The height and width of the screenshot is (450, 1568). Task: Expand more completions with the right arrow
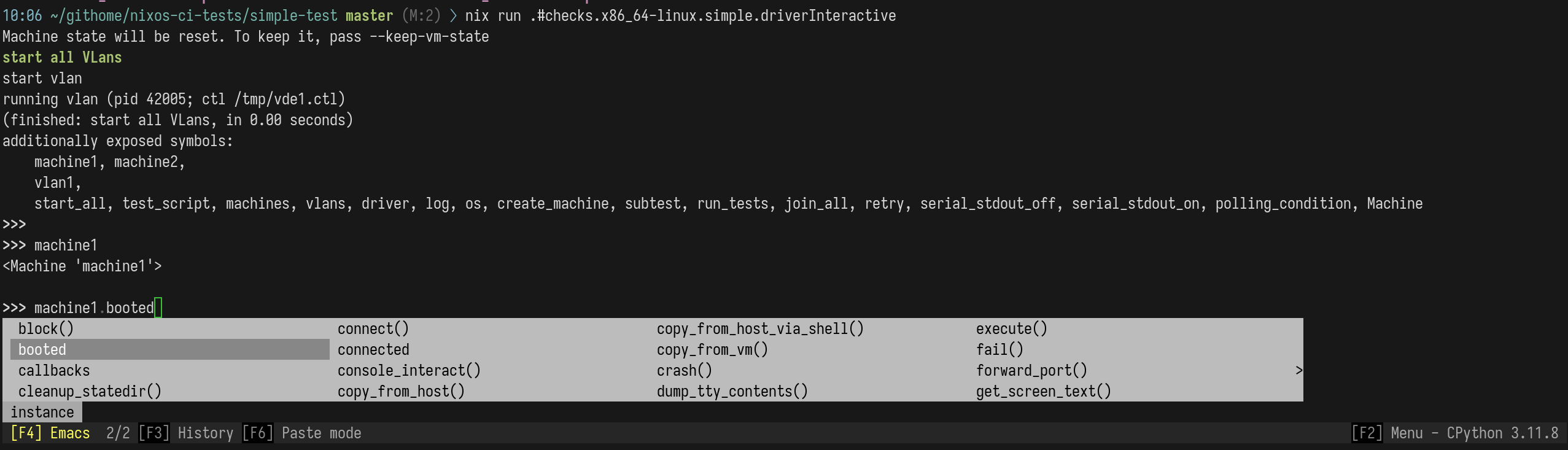pos(1298,370)
